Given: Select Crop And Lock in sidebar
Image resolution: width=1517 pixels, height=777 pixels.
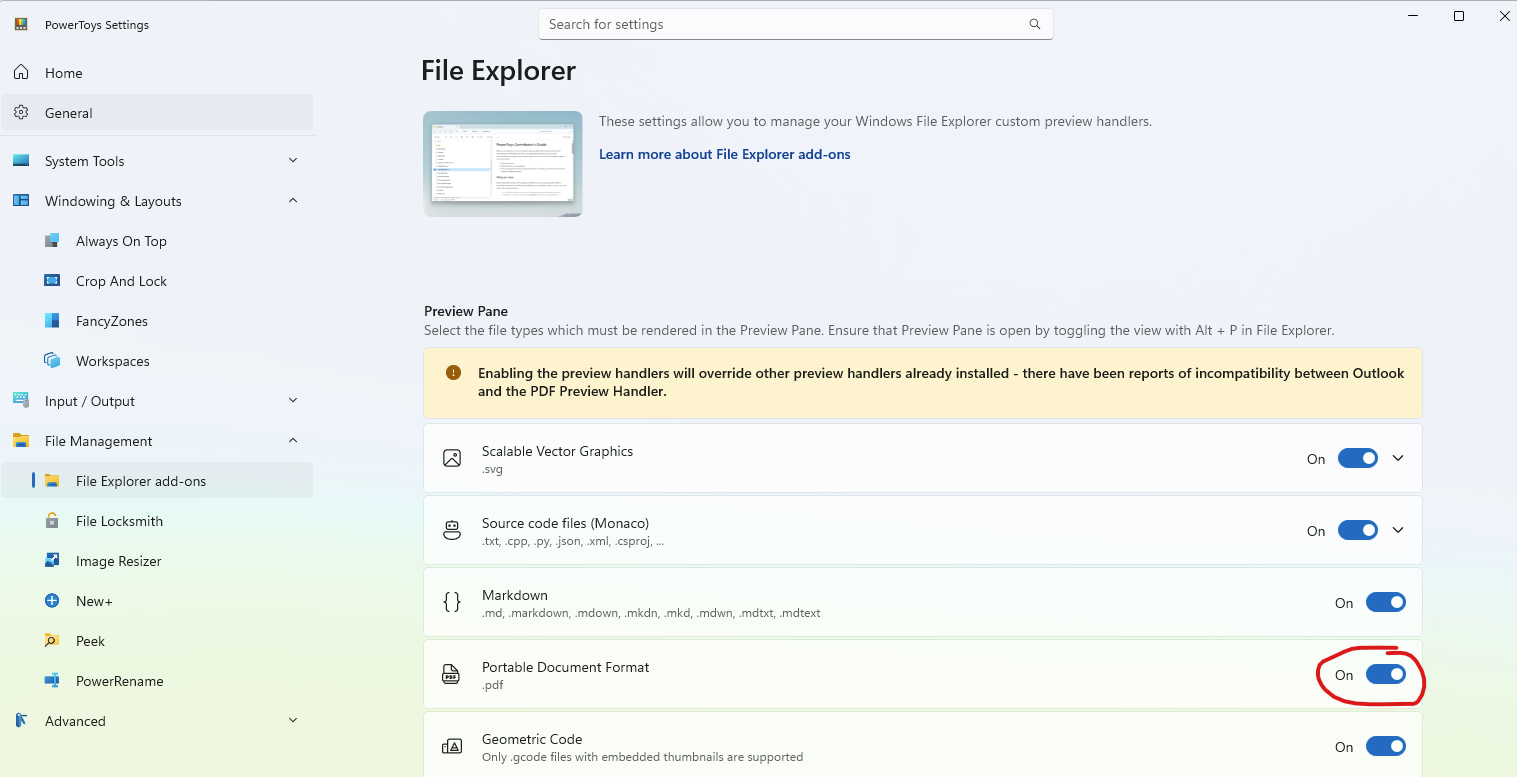Looking at the screenshot, I should pos(157,281).
